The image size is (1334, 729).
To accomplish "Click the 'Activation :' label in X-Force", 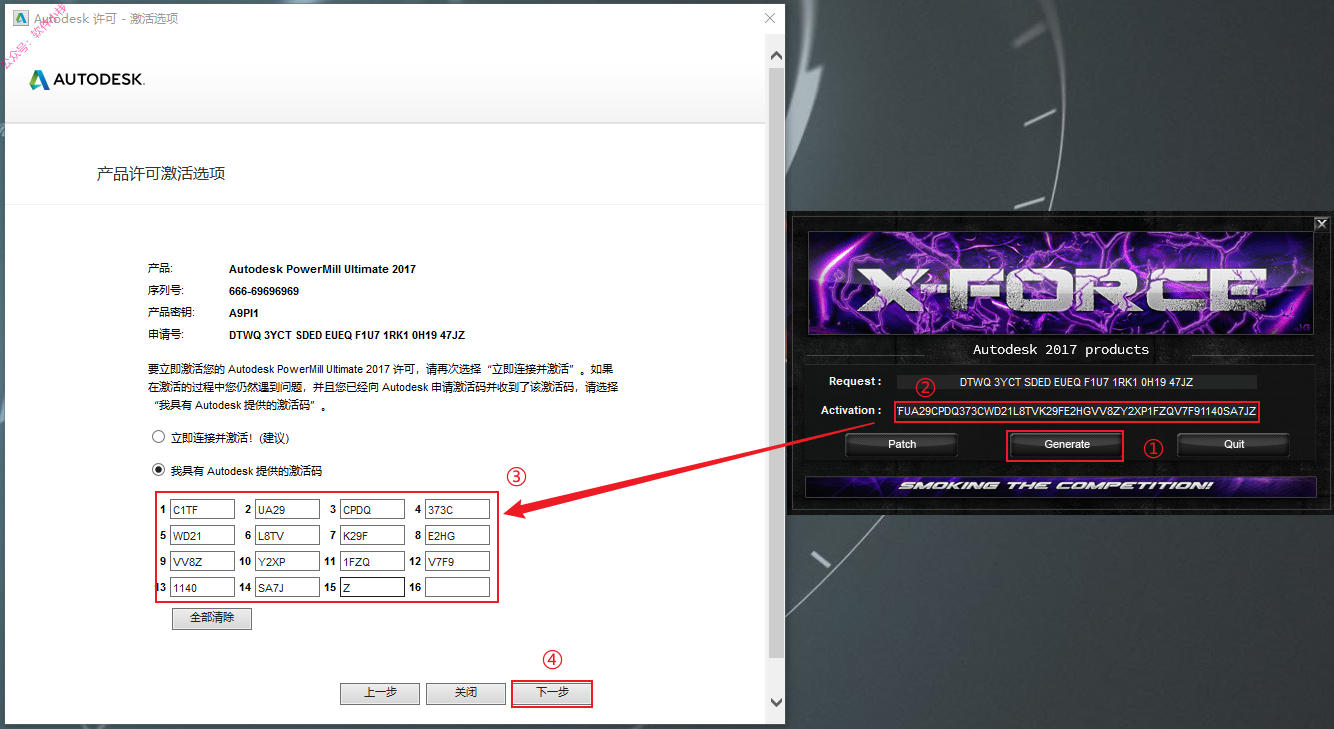I will click(851, 411).
